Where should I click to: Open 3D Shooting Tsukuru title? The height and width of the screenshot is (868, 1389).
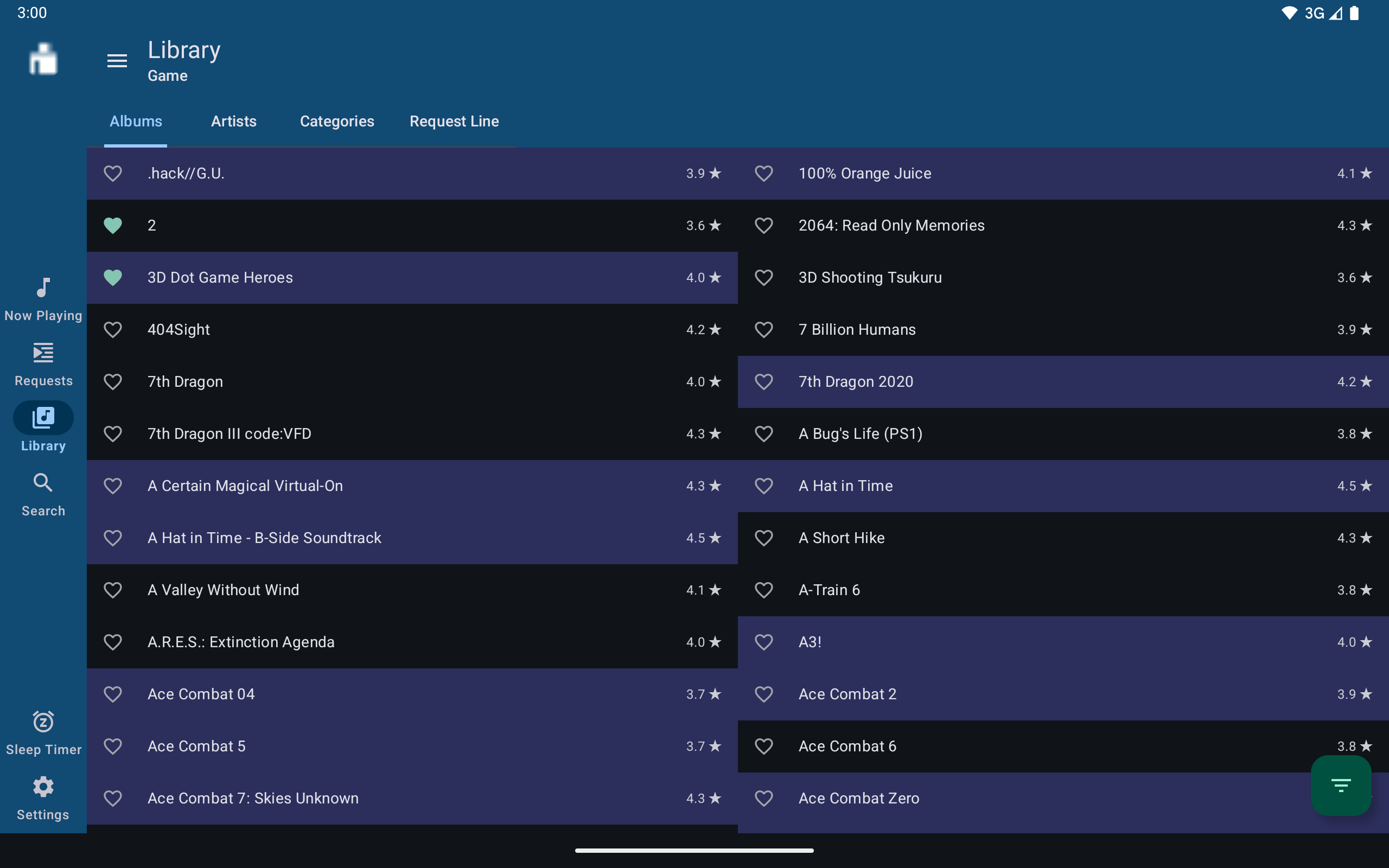point(870,278)
